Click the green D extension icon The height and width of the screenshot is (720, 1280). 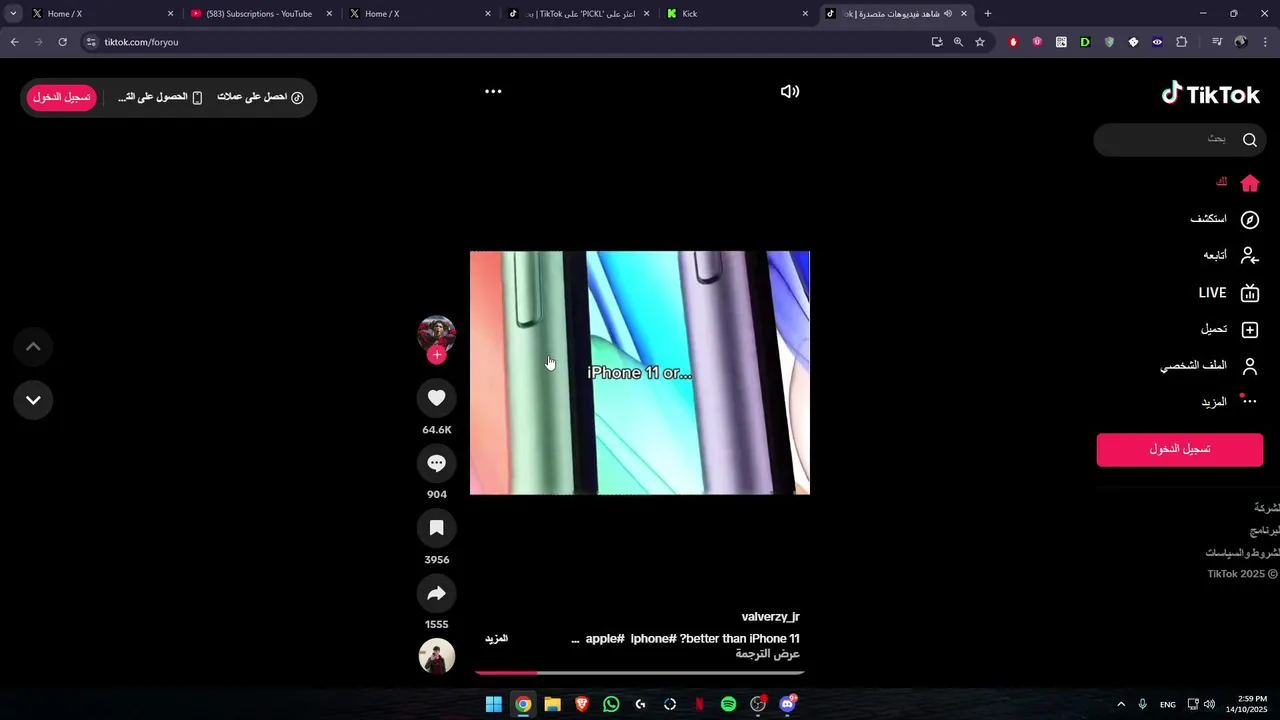click(x=1085, y=42)
